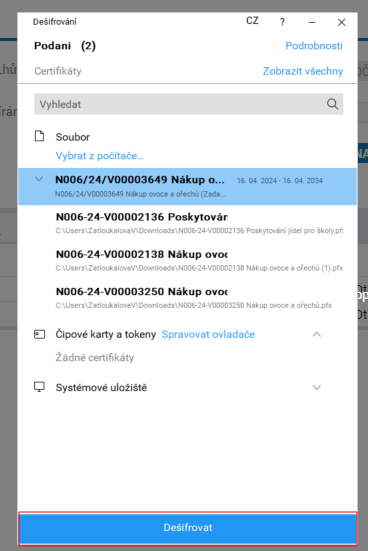Click the chip card icon
The image size is (368, 551).
[x=39, y=334]
